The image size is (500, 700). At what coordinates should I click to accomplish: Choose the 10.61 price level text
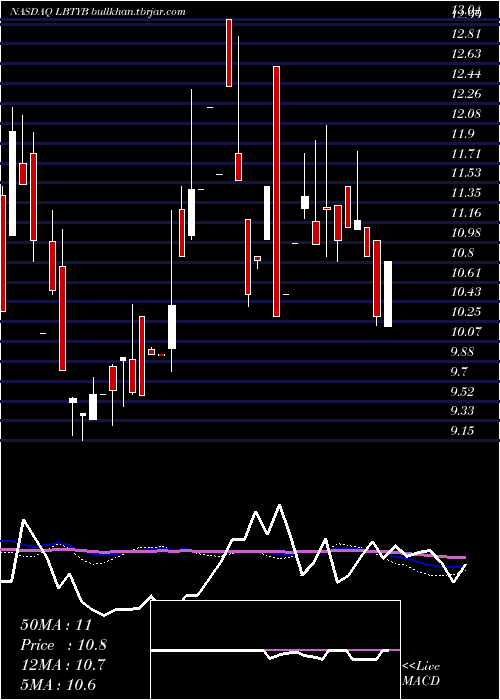pos(466,272)
